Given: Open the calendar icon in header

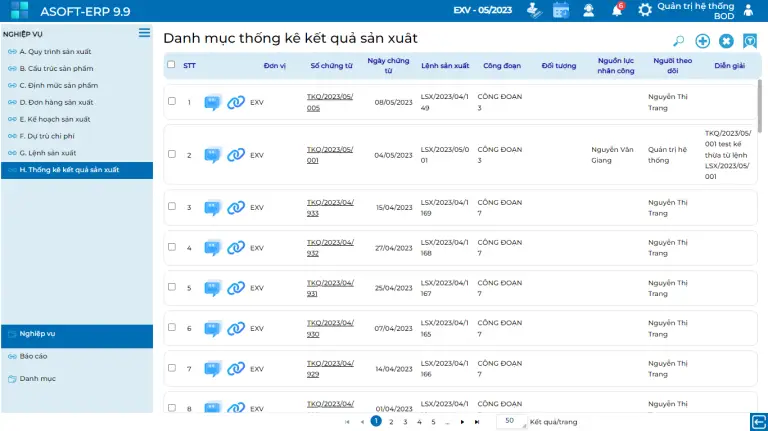Looking at the screenshot, I should 561,10.
